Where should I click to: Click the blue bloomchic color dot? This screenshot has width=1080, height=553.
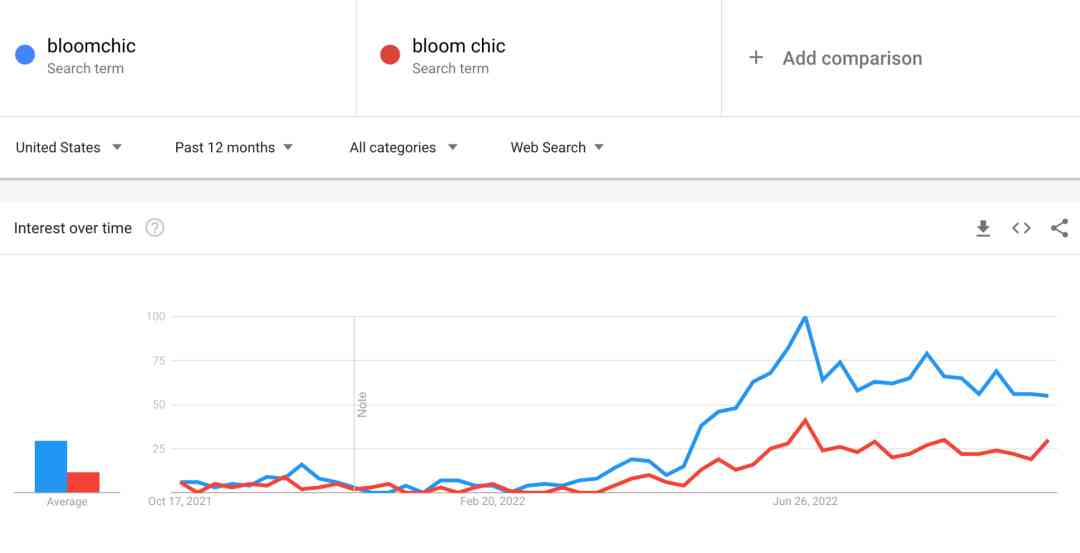tap(25, 55)
